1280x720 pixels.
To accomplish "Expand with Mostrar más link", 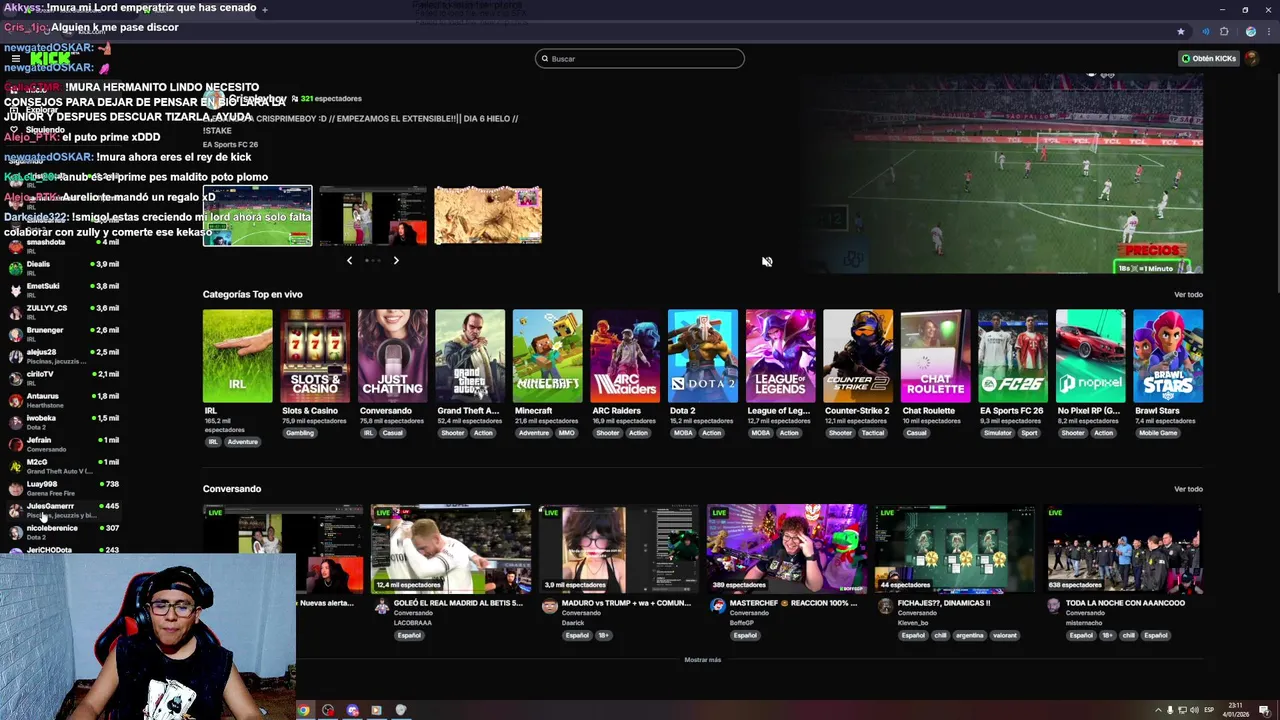I will [x=702, y=660].
